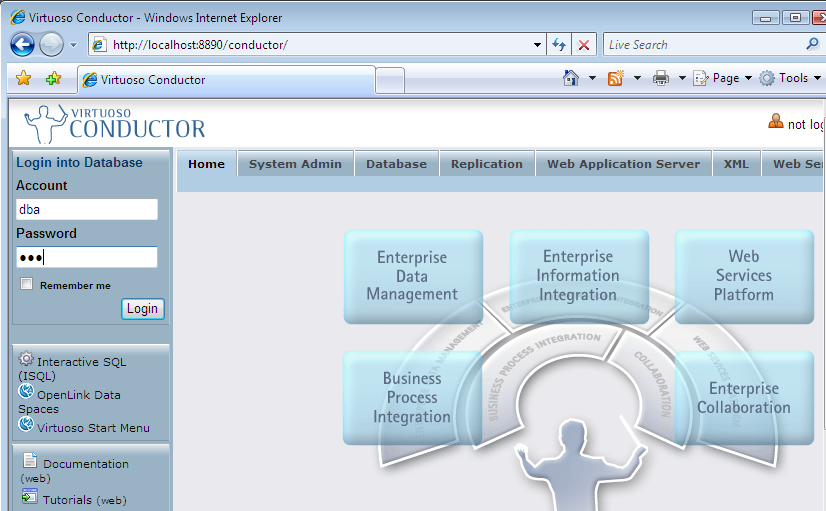This screenshot has height=511, width=826.
Task: Click the search magnifier icon
Action: [812, 44]
